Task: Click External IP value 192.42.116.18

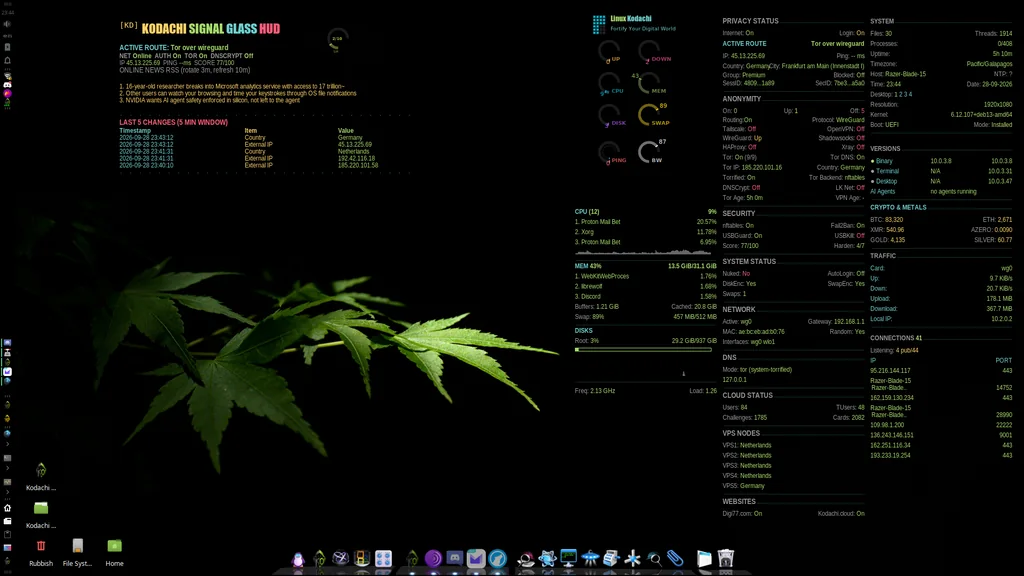Action: click(x=356, y=159)
